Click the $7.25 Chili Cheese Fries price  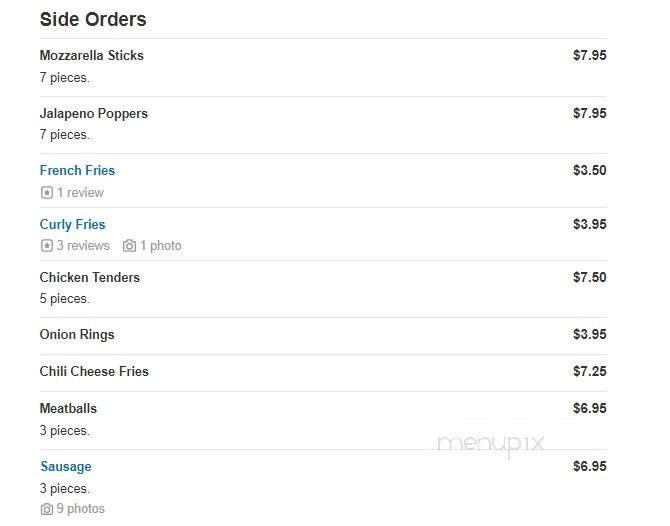pyautogui.click(x=589, y=371)
